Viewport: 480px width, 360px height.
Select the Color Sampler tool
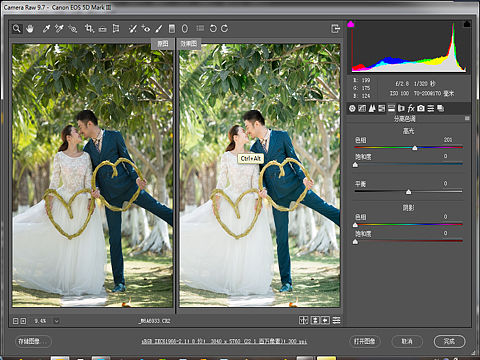coord(59,29)
